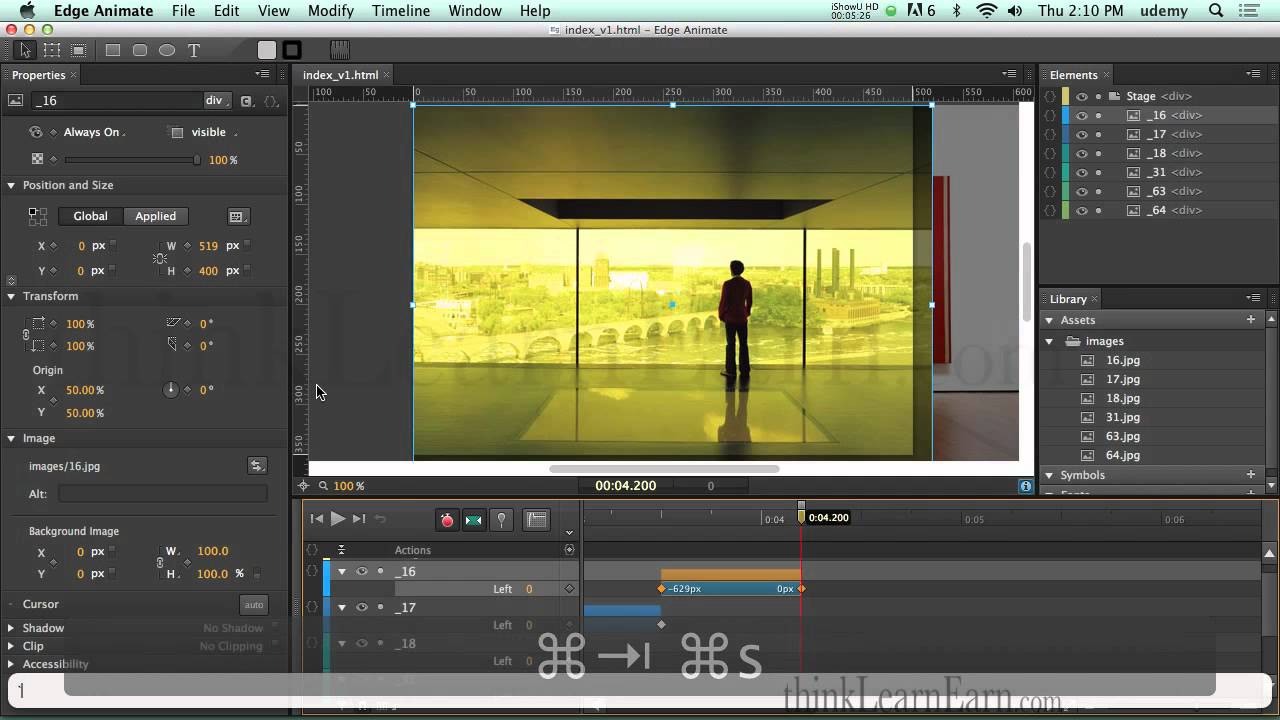Toggle visibility of _17 in Elements panel

click(x=1082, y=134)
